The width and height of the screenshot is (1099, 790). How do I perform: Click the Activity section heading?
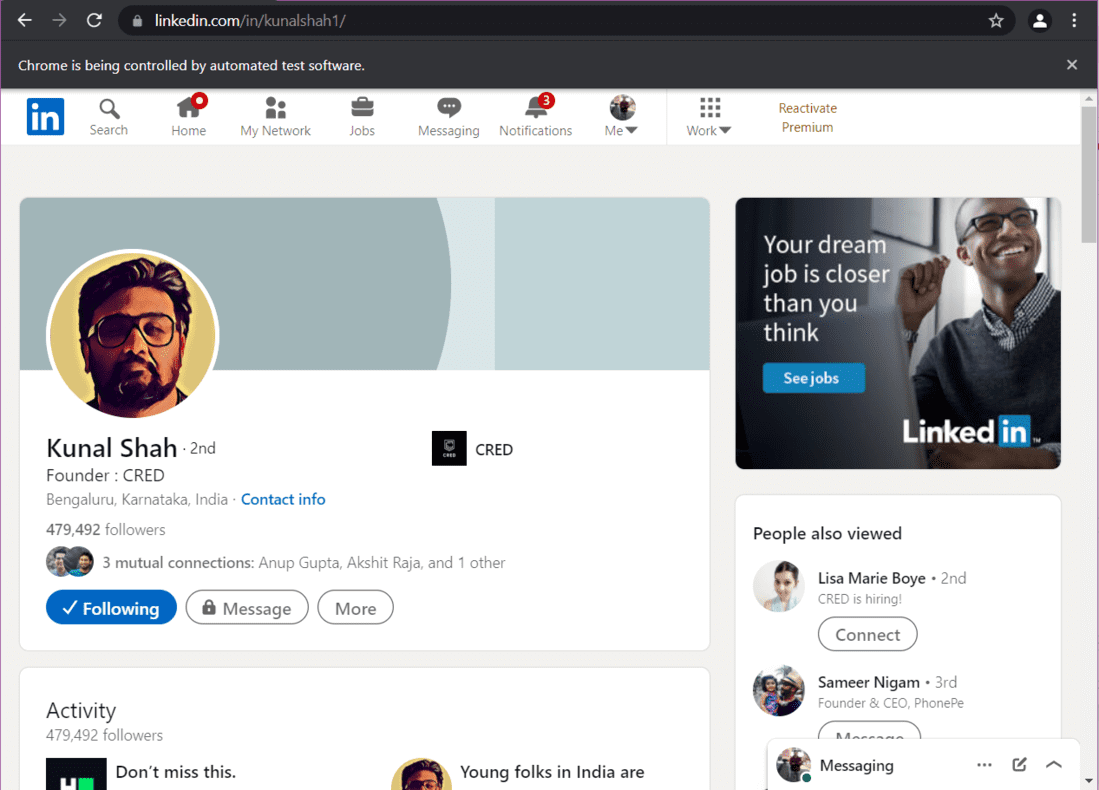click(x=81, y=711)
